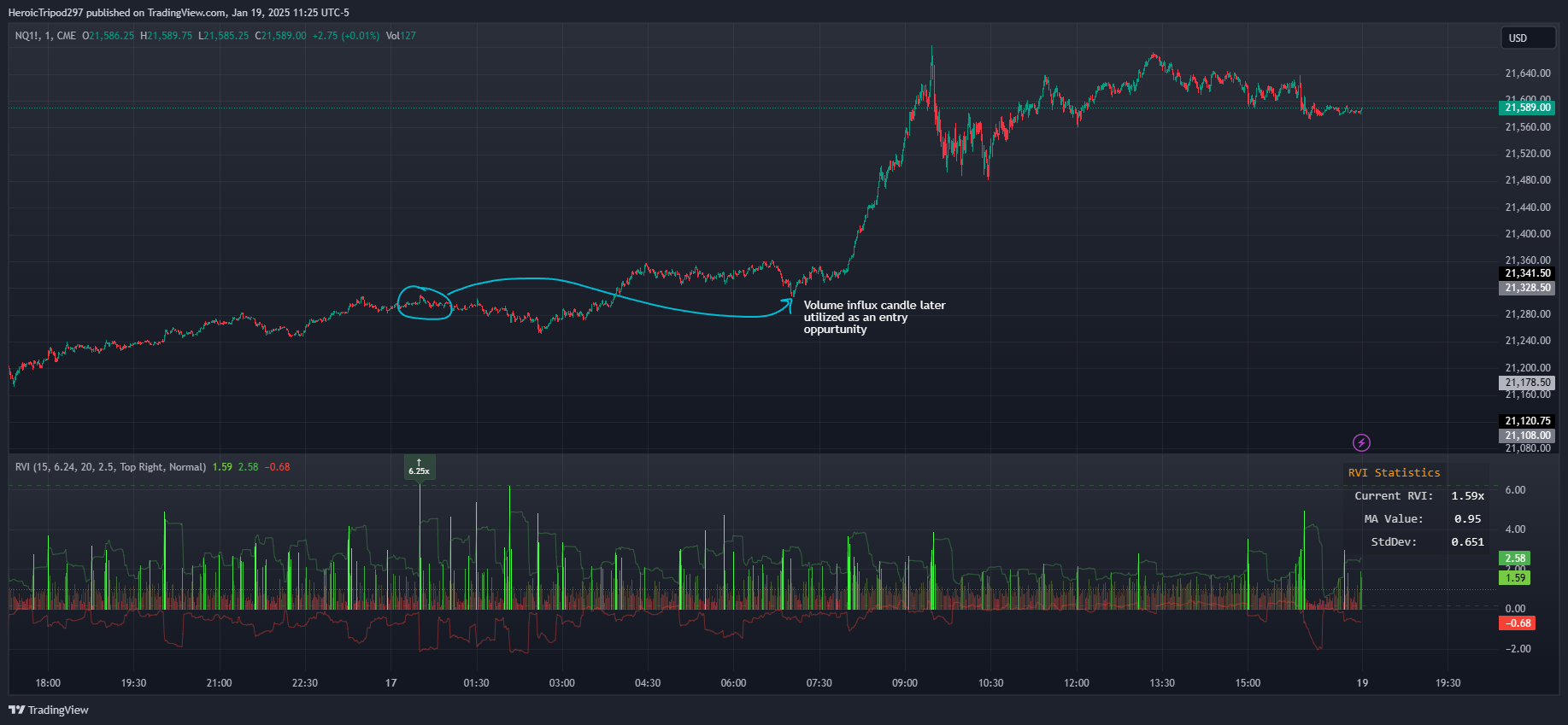Click the 21,328.50 price axis label

(x=1527, y=288)
